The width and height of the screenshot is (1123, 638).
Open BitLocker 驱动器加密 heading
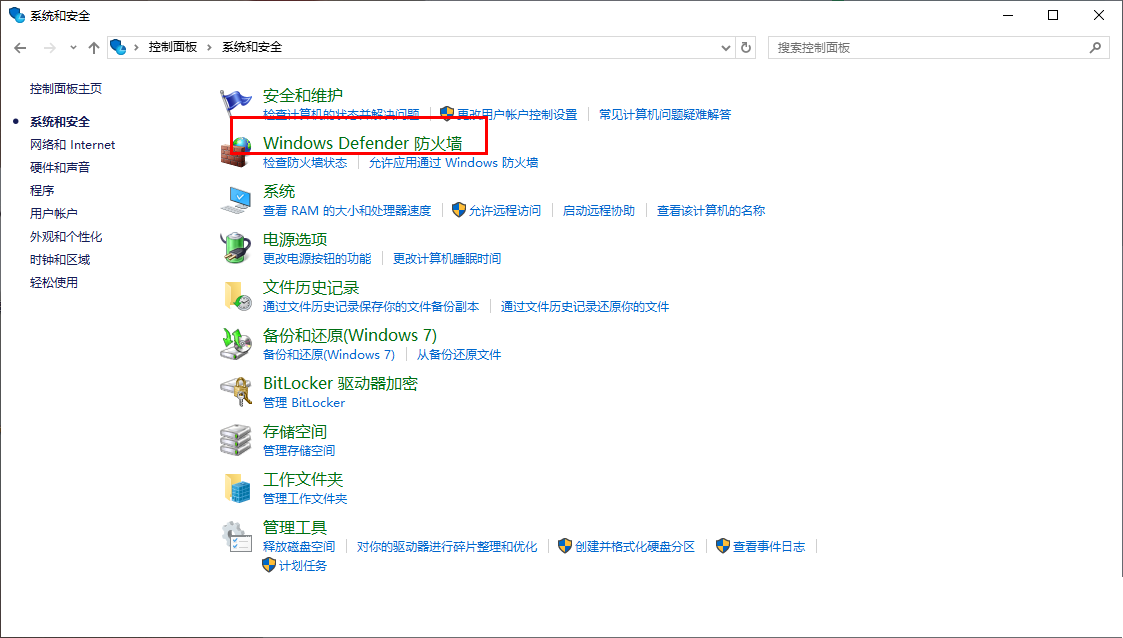pyautogui.click(x=340, y=383)
